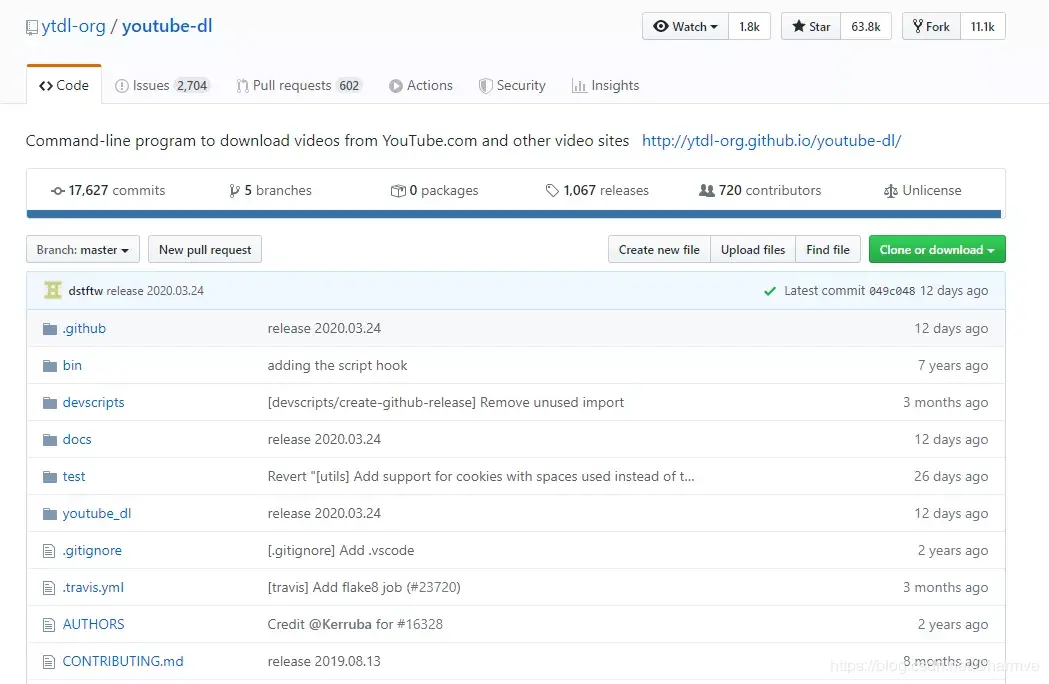Open the .travis.yml file
Viewport: 1049px width, 684px height.
click(93, 587)
